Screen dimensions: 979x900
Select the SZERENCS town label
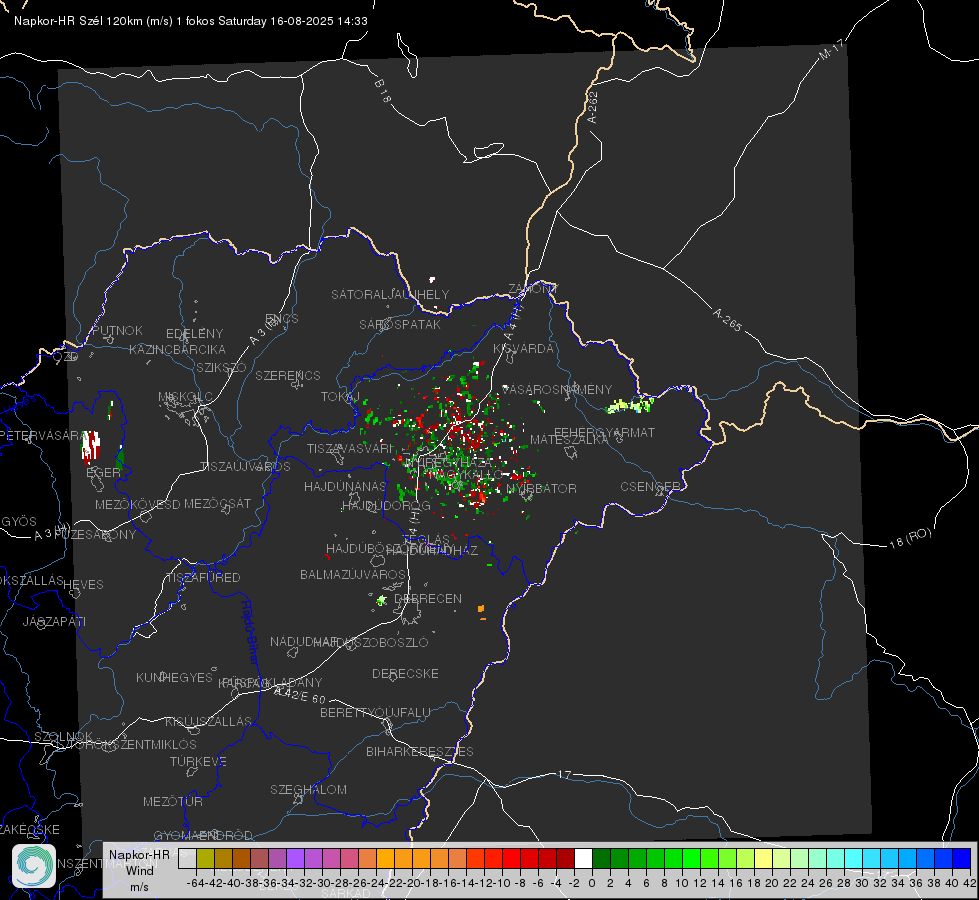[x=288, y=375]
